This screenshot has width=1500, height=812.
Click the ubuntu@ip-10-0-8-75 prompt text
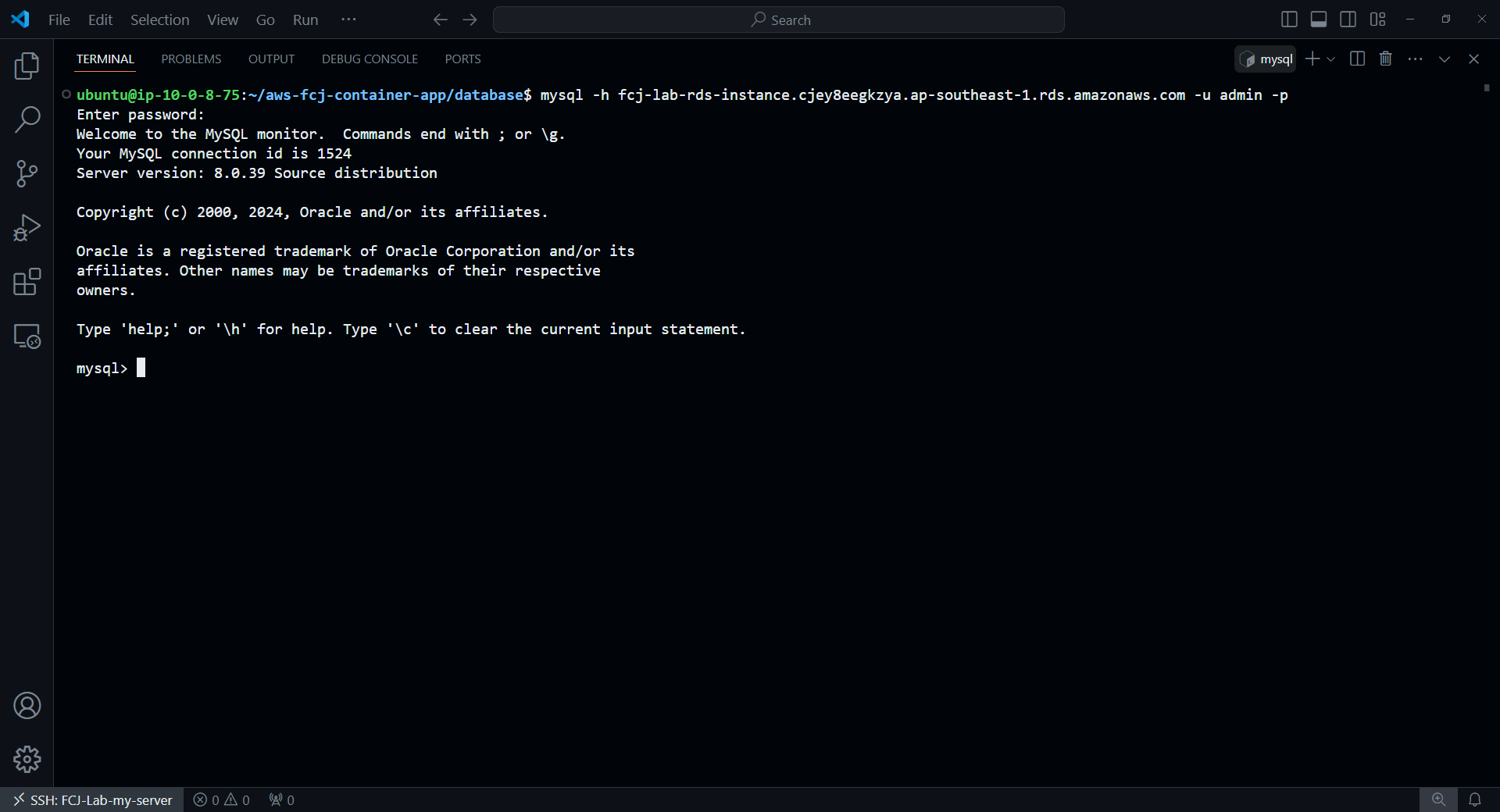(x=158, y=94)
